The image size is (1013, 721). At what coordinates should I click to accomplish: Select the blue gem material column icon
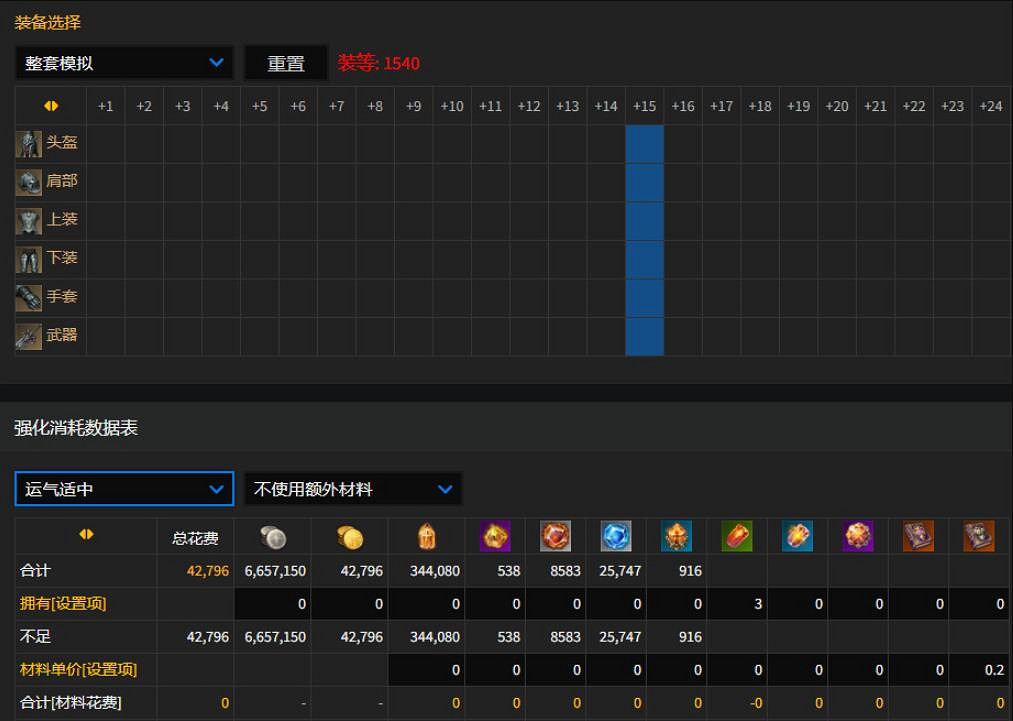coord(616,536)
